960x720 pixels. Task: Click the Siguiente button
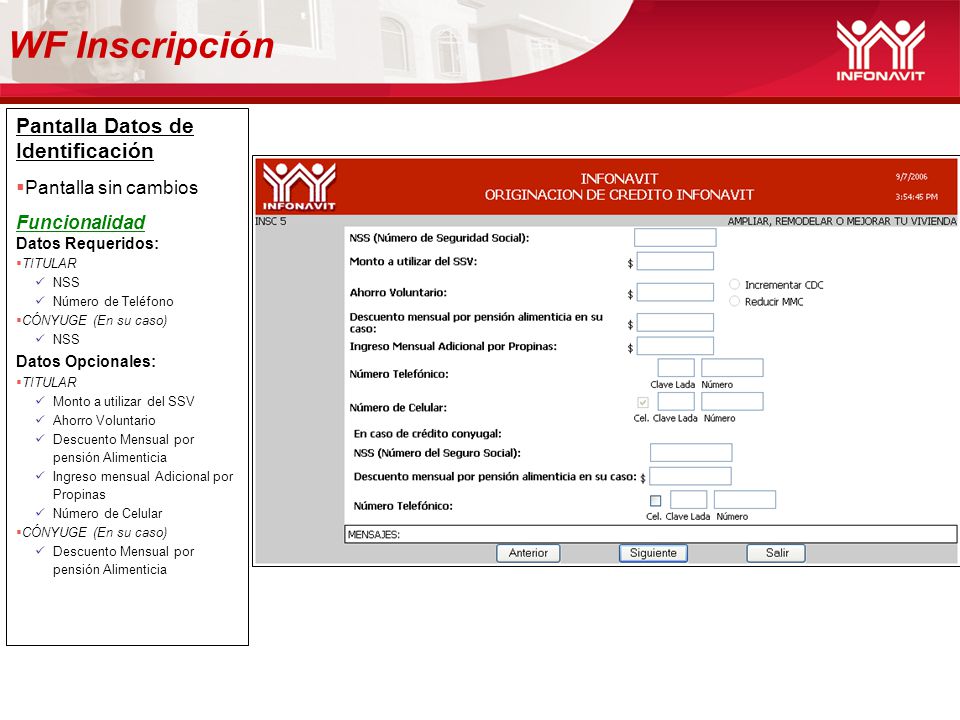click(x=653, y=553)
